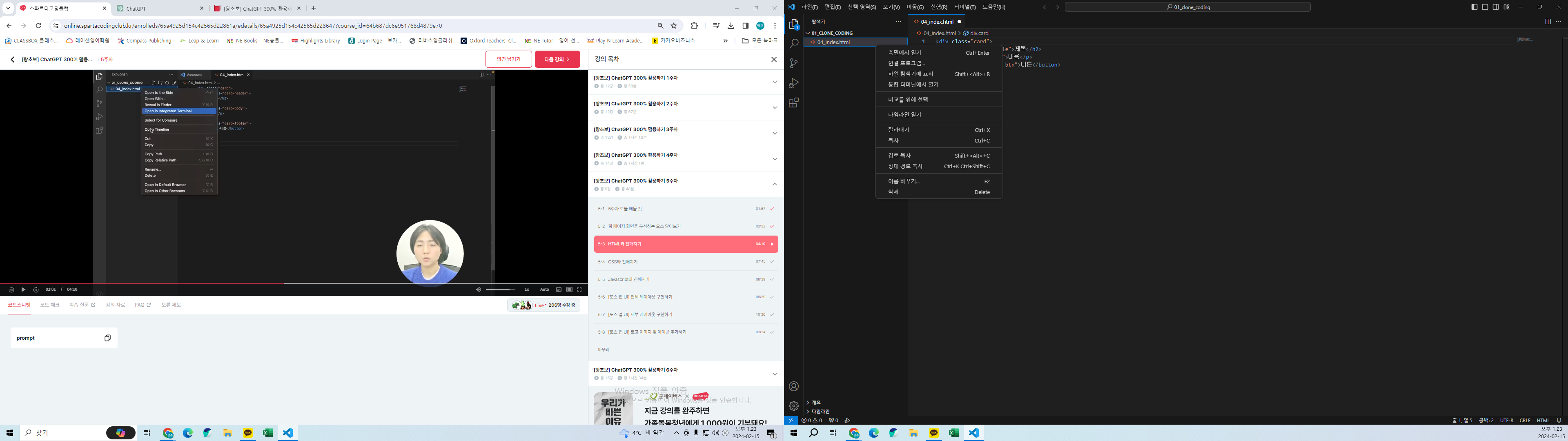The image size is (1568, 441).
Task: Open the 터미널(T) menu in VS Code
Action: (964, 7)
